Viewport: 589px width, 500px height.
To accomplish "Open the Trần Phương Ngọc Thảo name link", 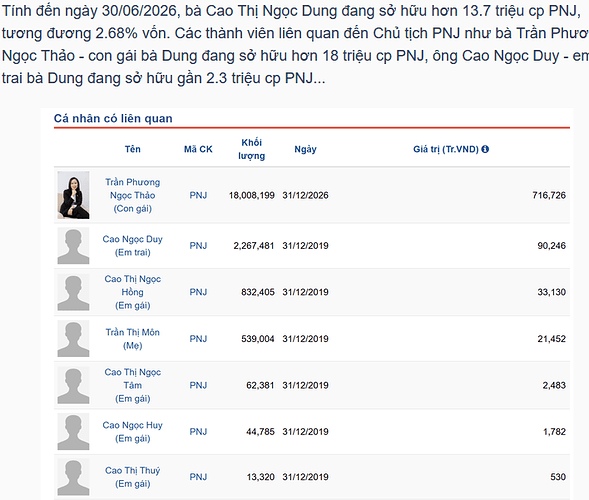I will 133,189.
